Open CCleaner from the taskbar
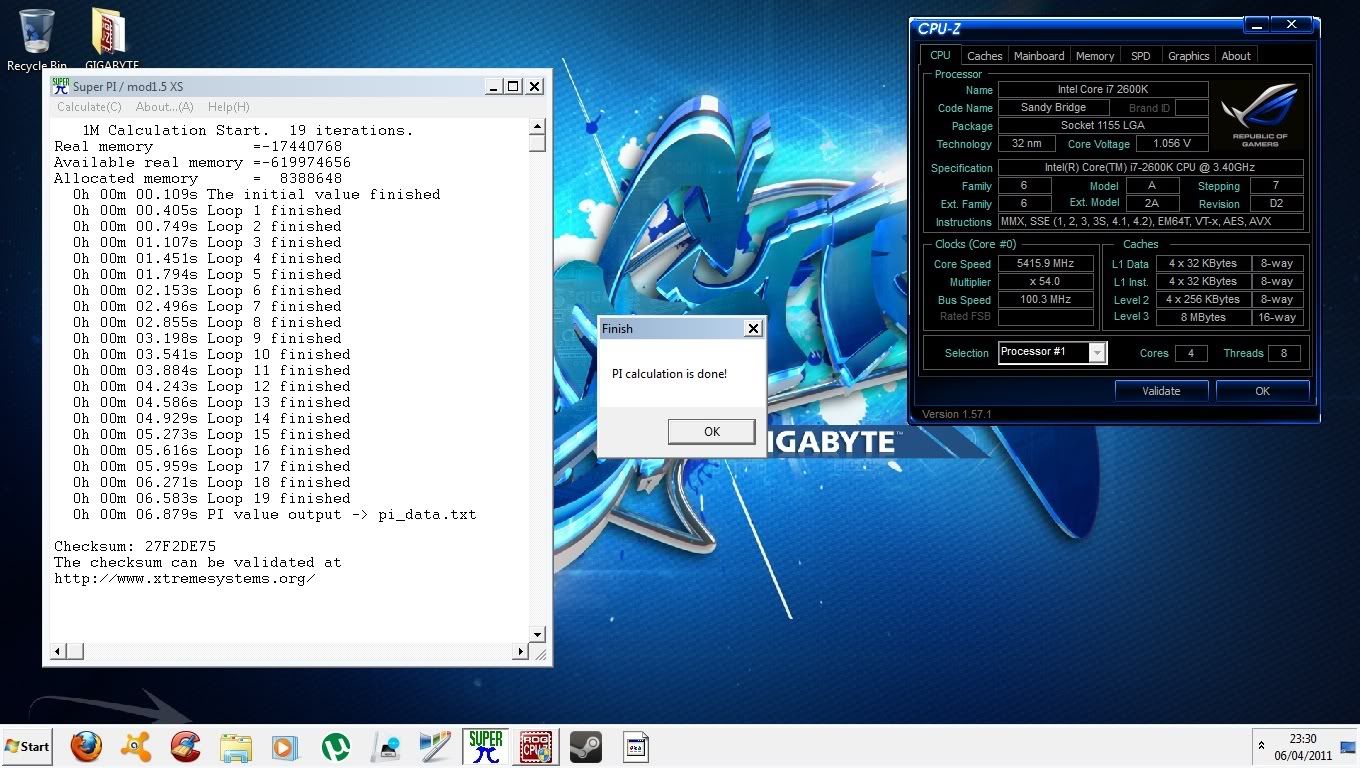 point(185,746)
